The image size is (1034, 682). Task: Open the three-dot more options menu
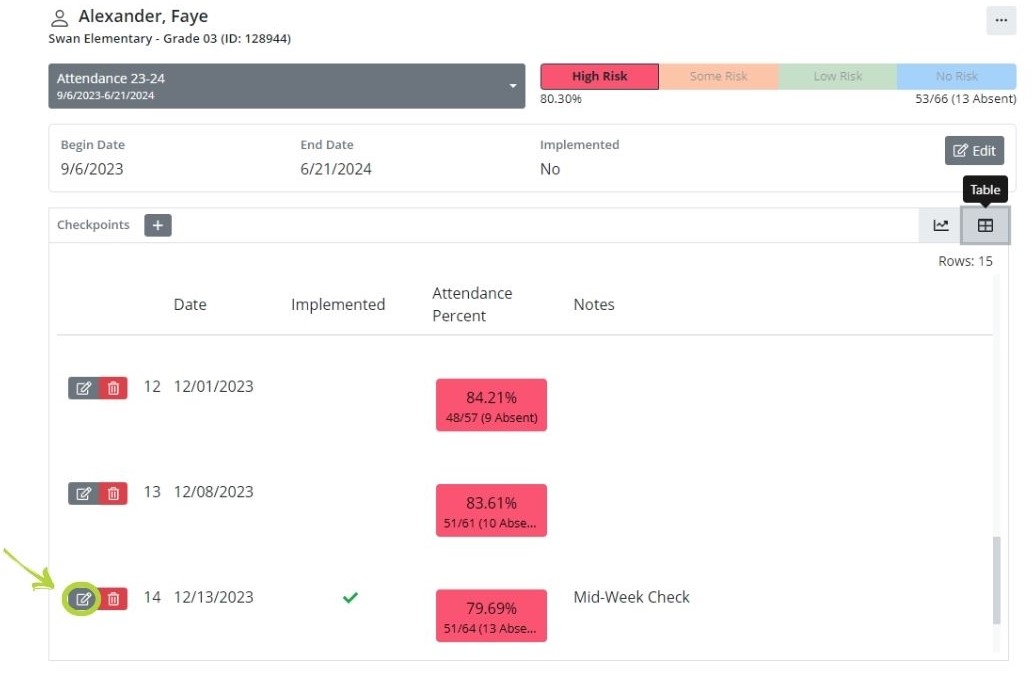pyautogui.click(x=1001, y=20)
